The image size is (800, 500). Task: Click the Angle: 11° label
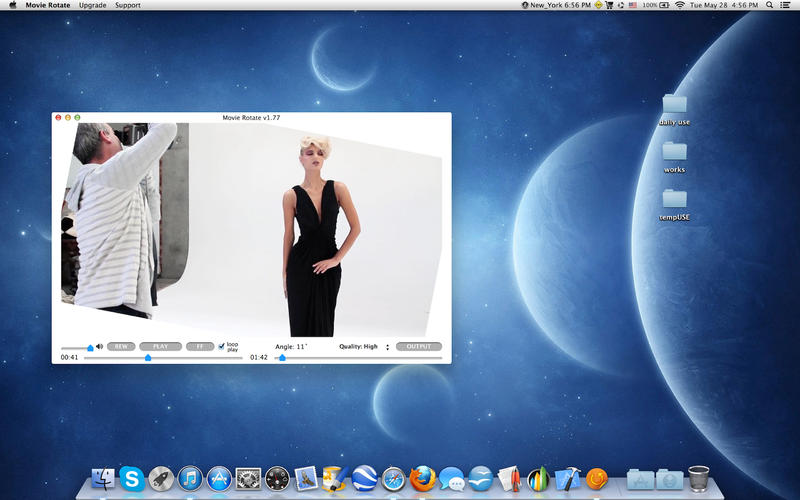click(291, 346)
